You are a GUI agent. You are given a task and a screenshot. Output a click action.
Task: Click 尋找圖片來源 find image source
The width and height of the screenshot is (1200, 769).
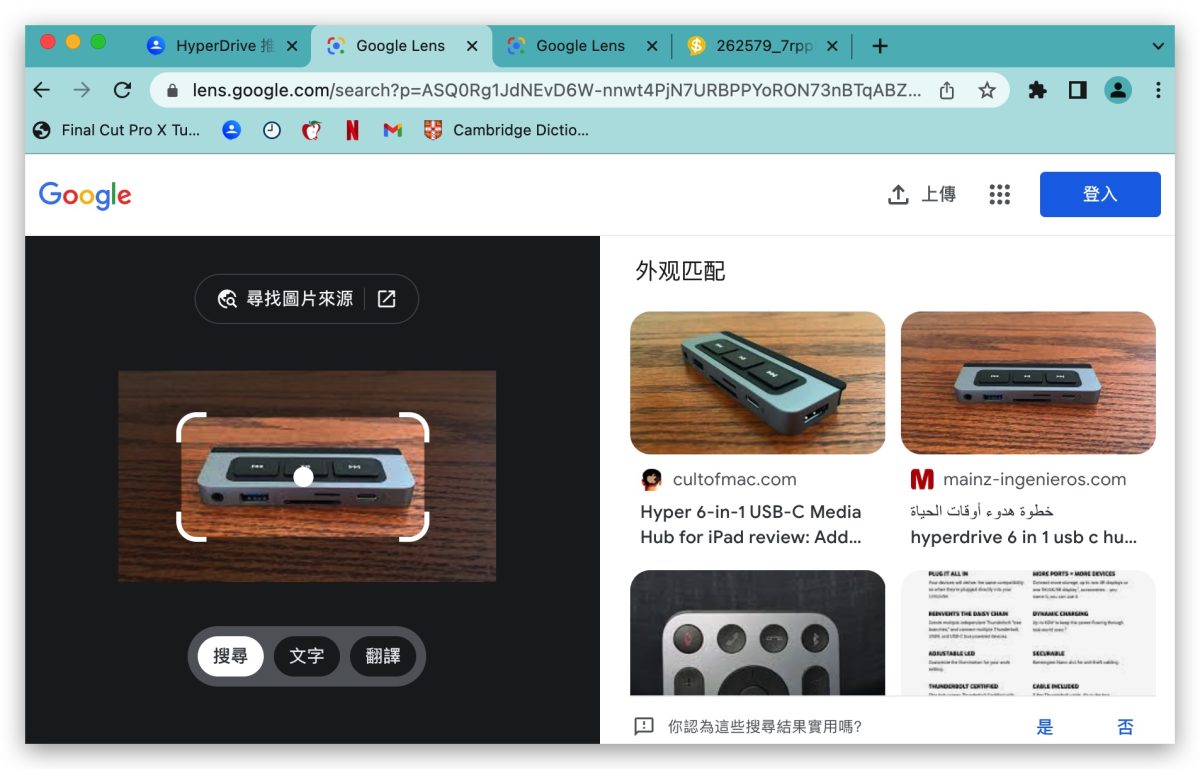point(286,299)
